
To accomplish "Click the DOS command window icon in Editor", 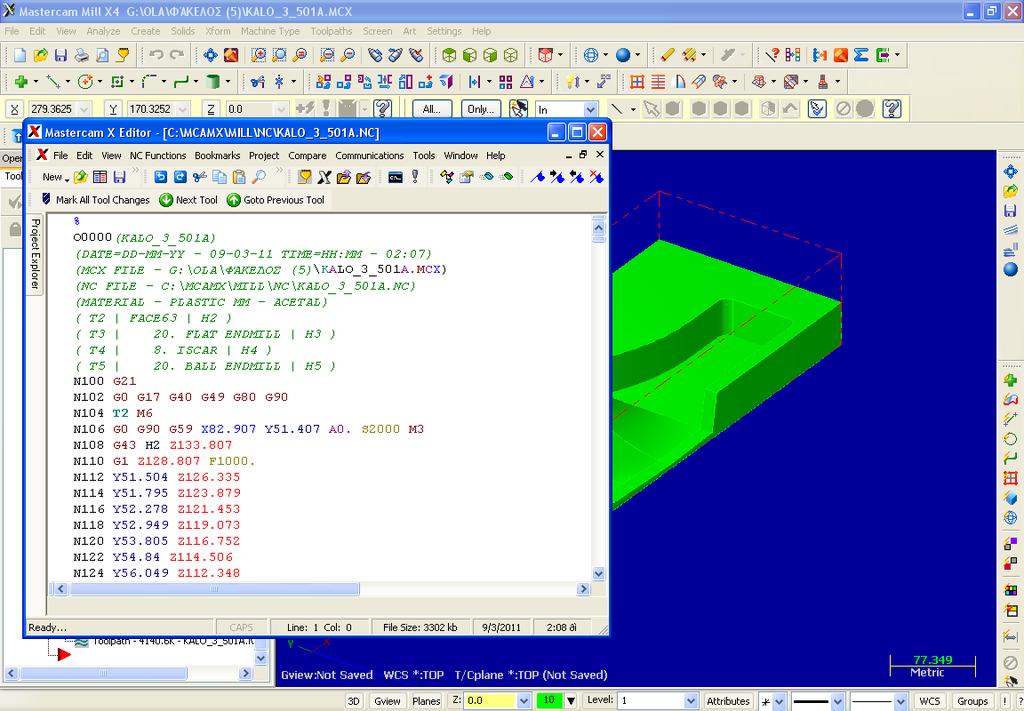I will pyautogui.click(x=395, y=177).
